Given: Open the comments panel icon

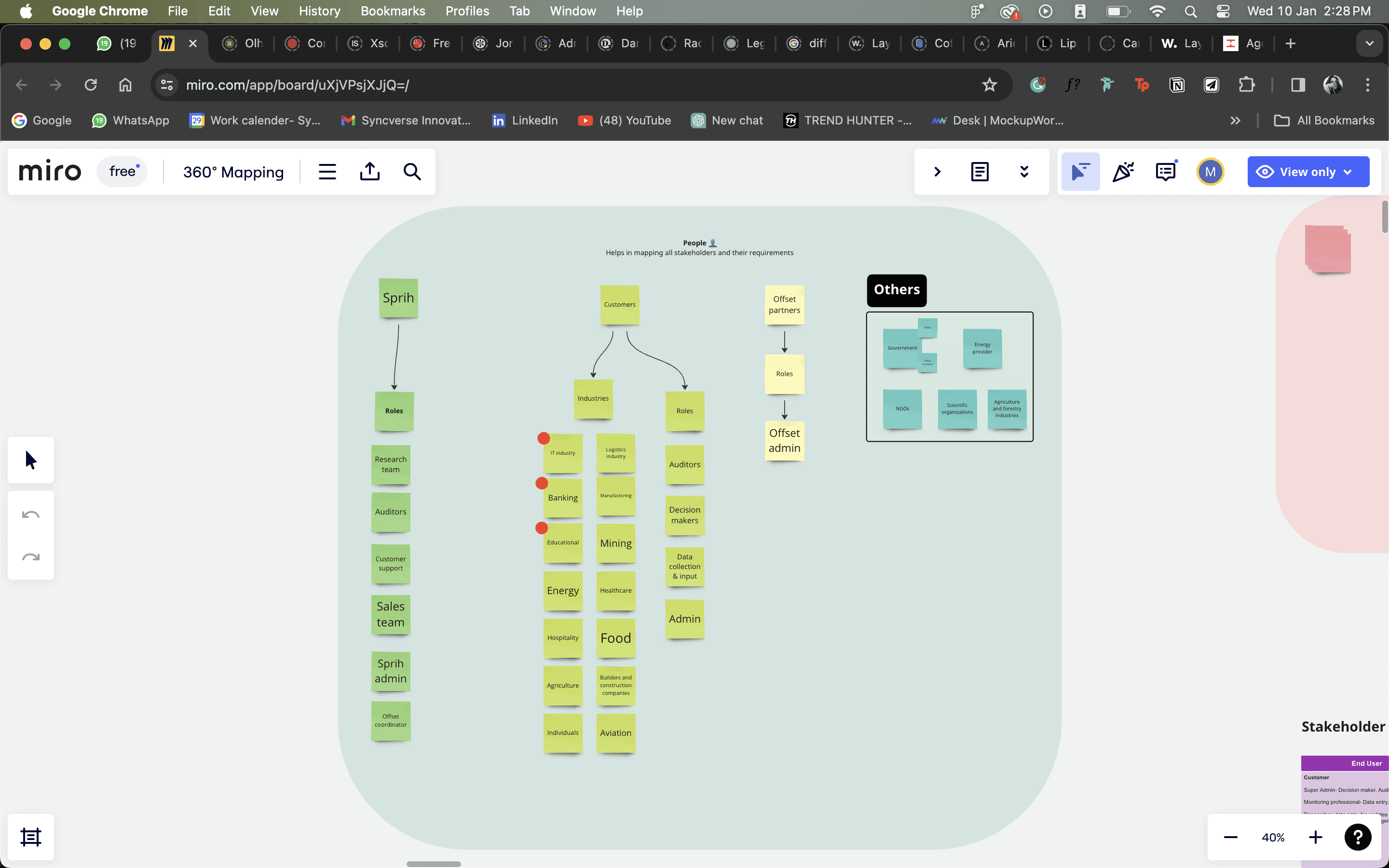Looking at the screenshot, I should (x=1165, y=172).
